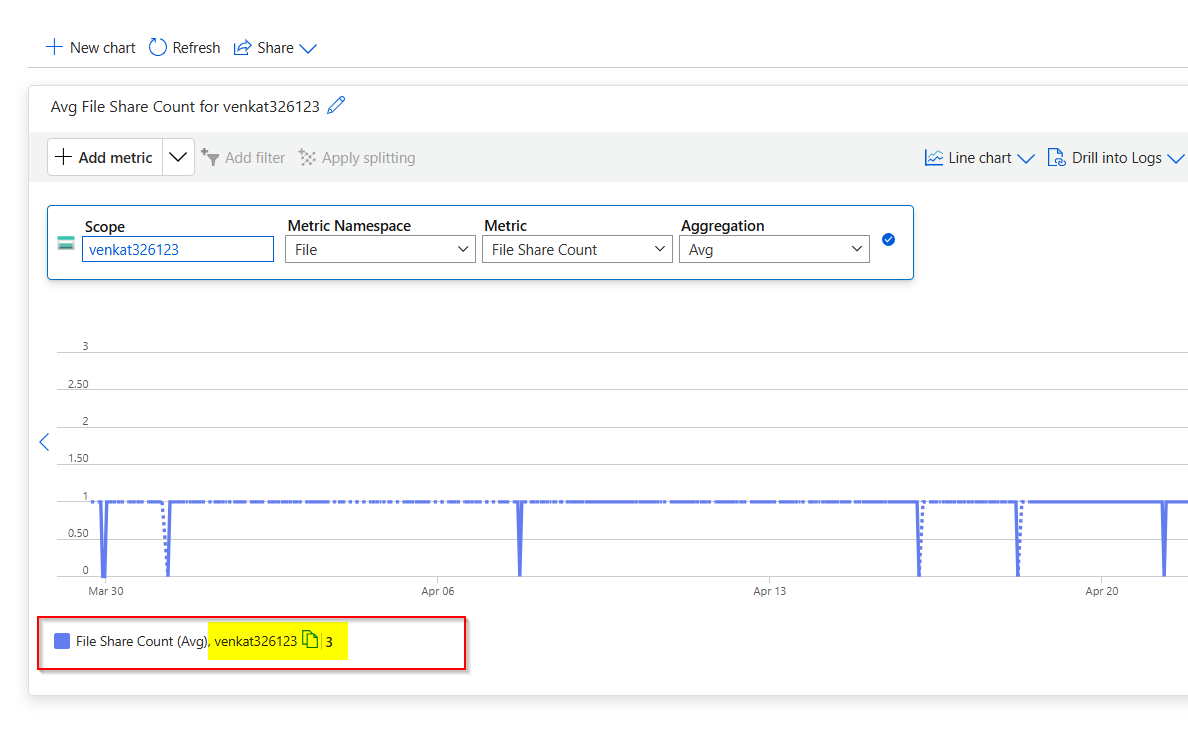Open the Avg aggregation dropdown
Viewport: 1188px width, 731px height.
pos(774,249)
